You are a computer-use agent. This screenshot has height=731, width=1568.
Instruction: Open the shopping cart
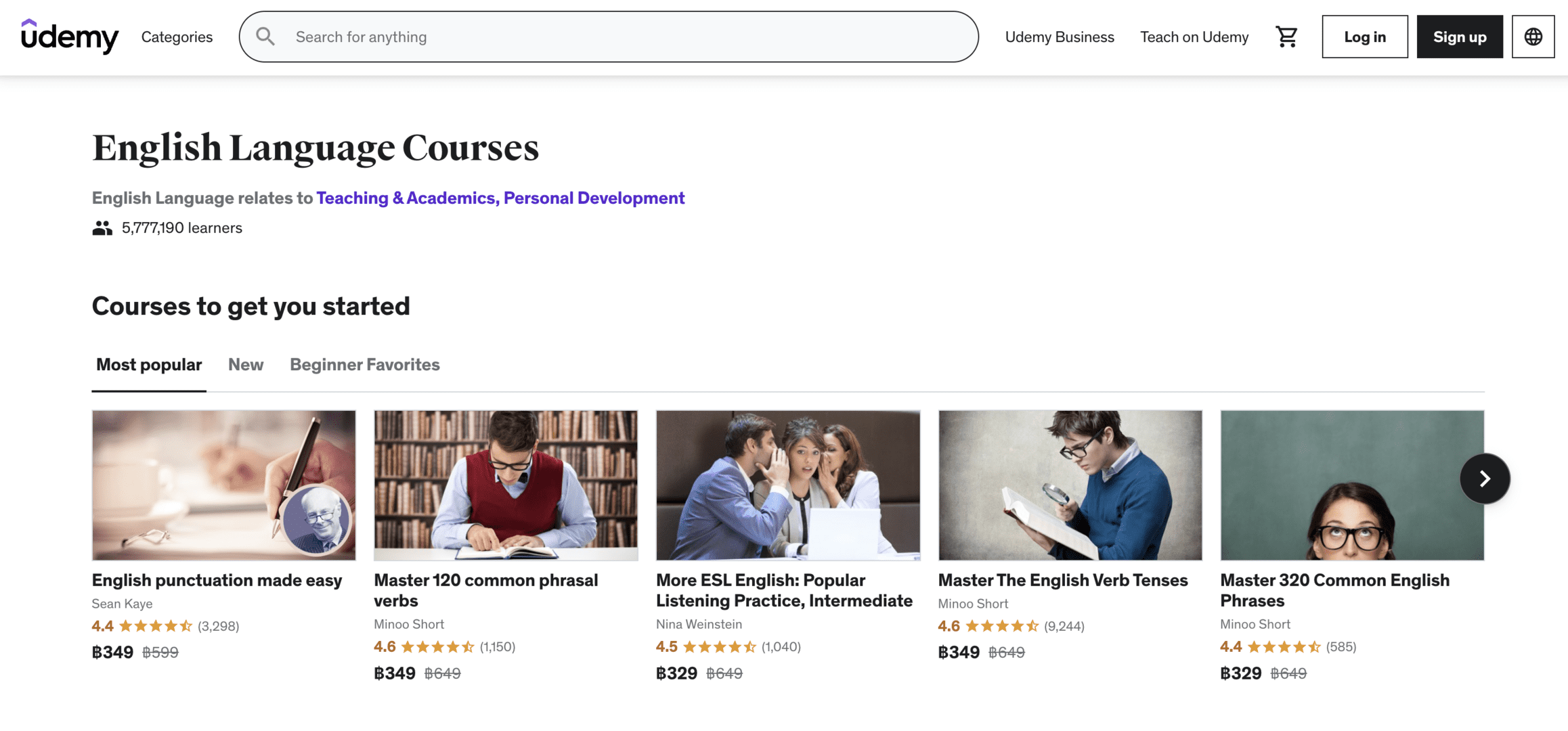coord(1286,37)
